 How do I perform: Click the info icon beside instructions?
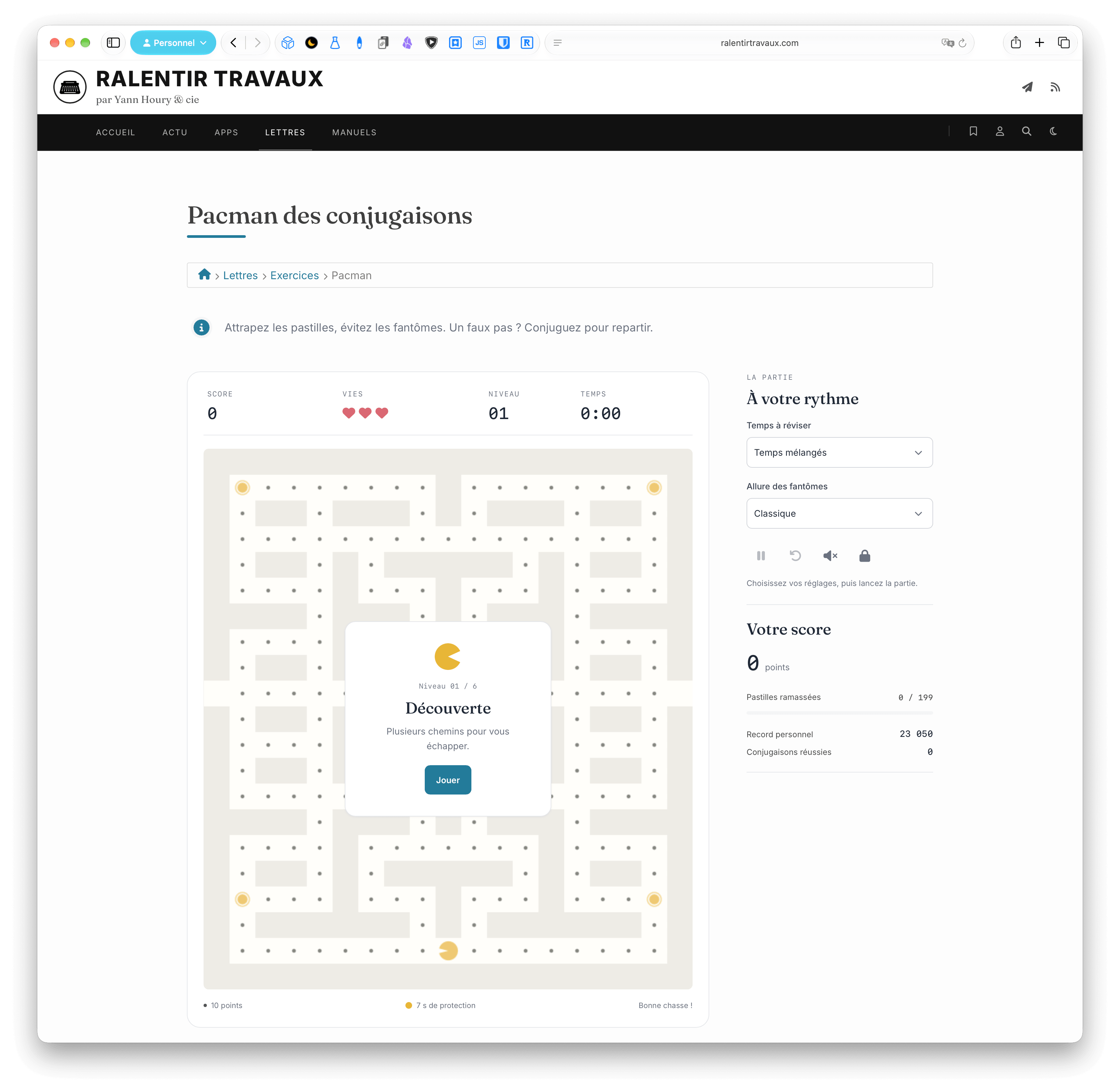[x=201, y=327]
